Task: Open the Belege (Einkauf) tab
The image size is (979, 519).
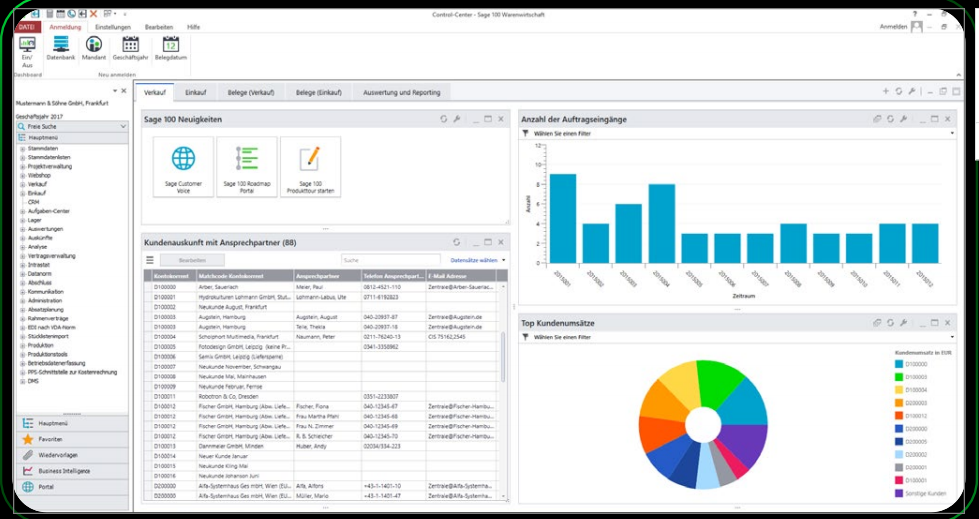Action: click(x=319, y=92)
